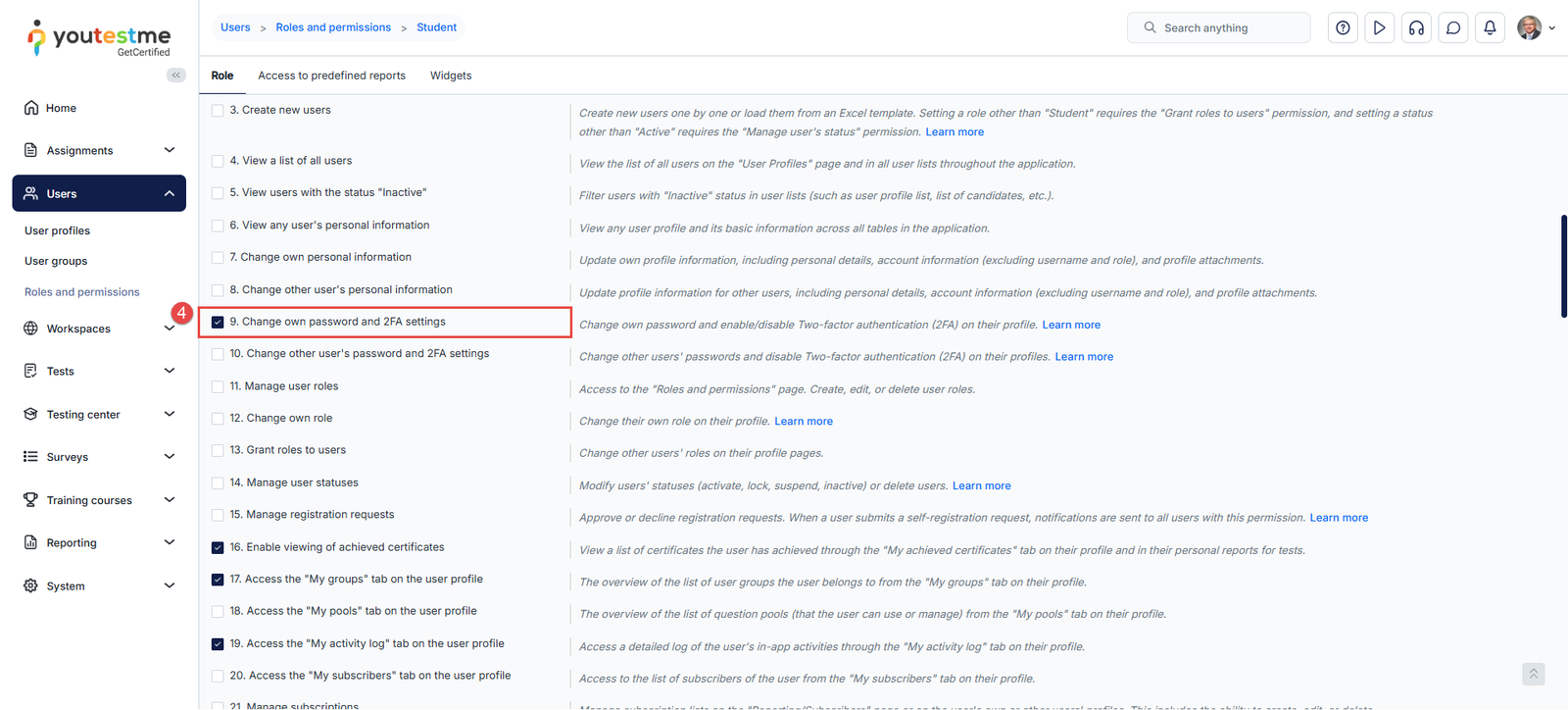Click the headset support icon

pyautogui.click(x=1416, y=27)
